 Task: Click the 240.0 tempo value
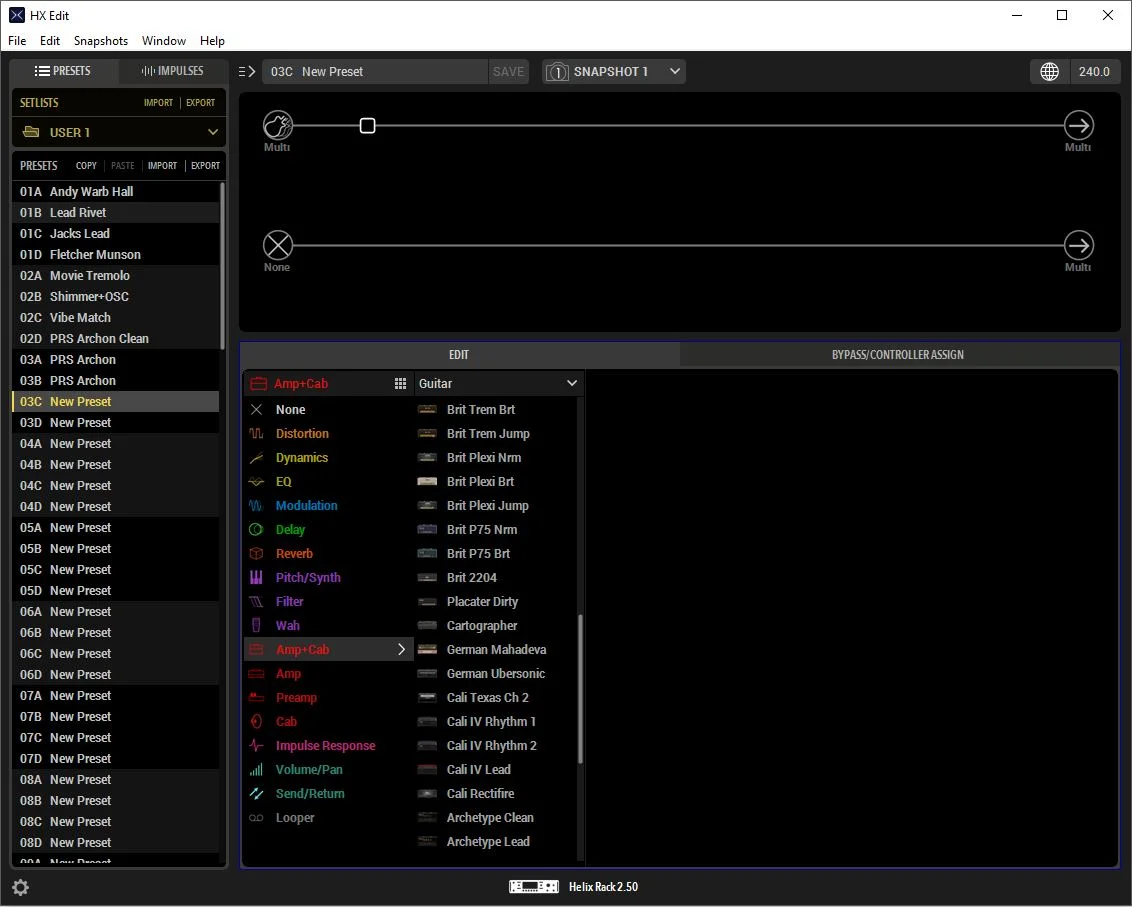[1094, 71]
